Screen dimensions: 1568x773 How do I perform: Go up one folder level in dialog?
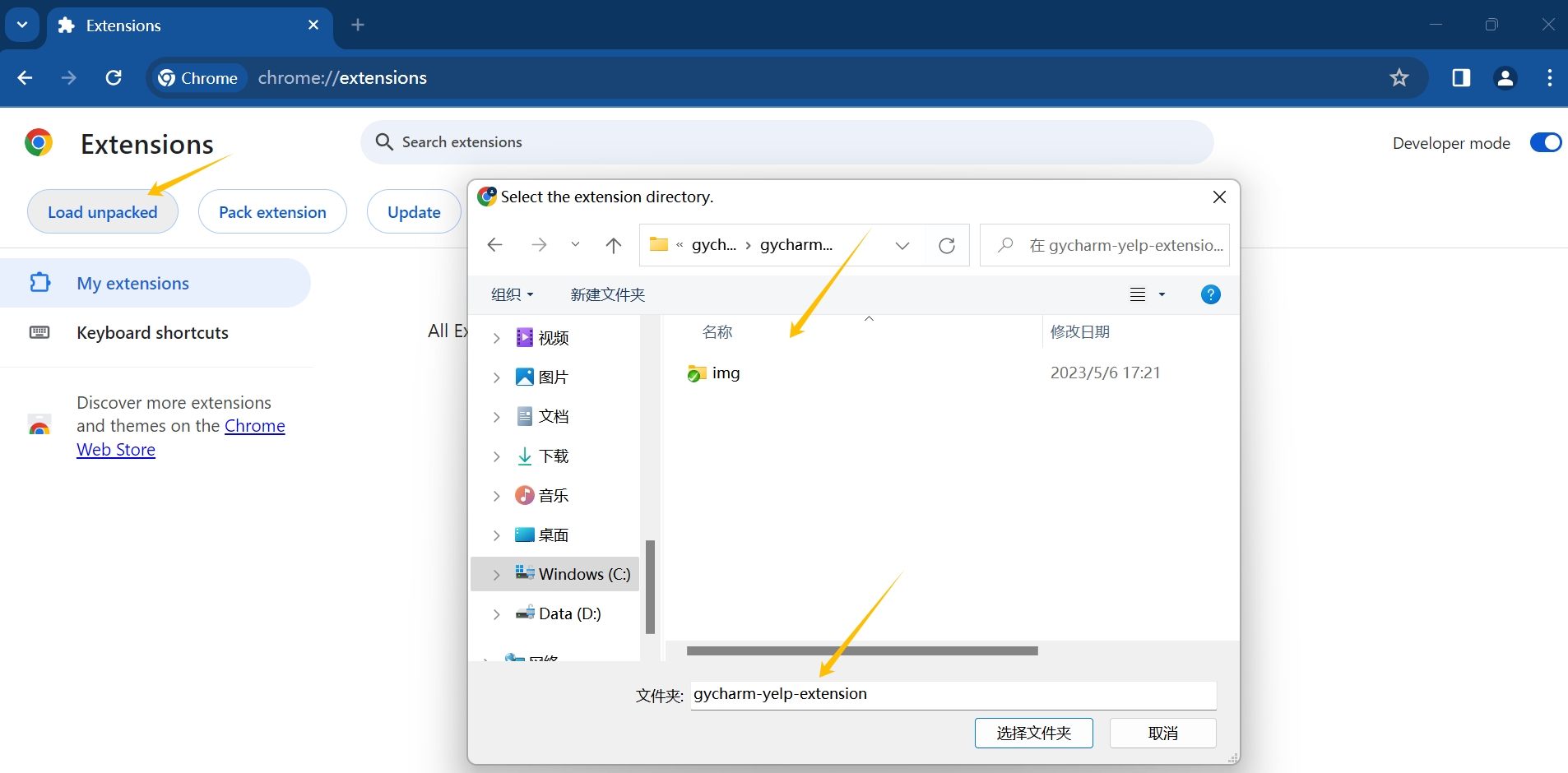(613, 245)
